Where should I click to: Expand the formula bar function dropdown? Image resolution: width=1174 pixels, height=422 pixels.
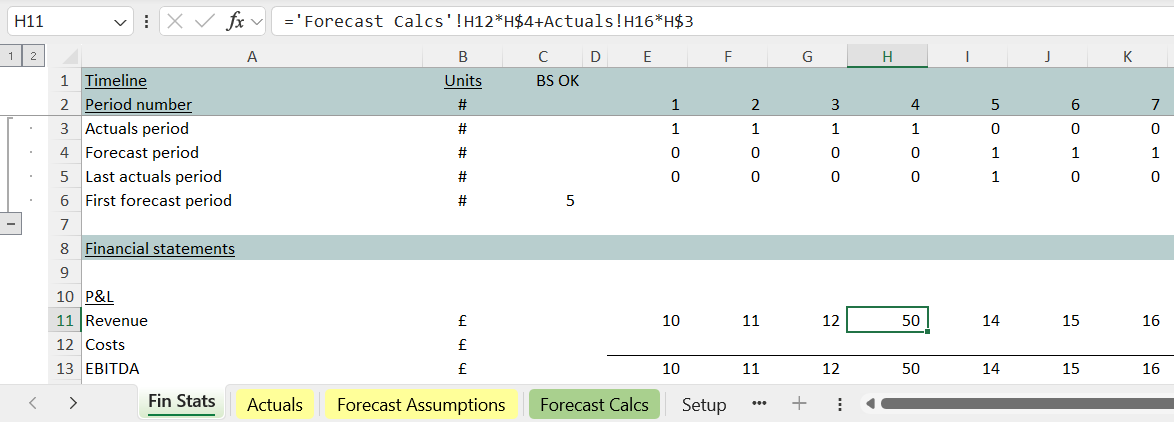pyautogui.click(x=257, y=21)
